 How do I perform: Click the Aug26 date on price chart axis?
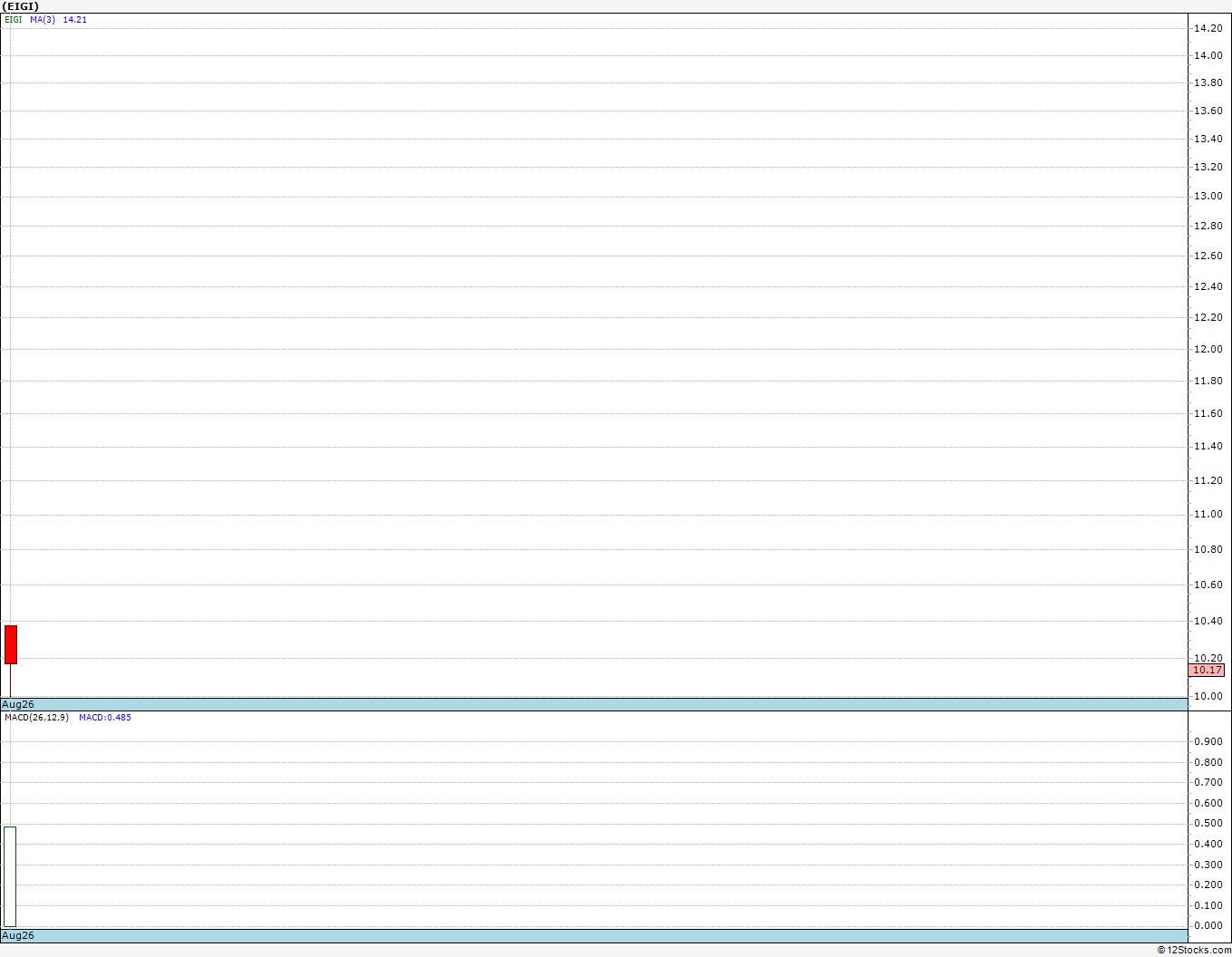(18, 704)
